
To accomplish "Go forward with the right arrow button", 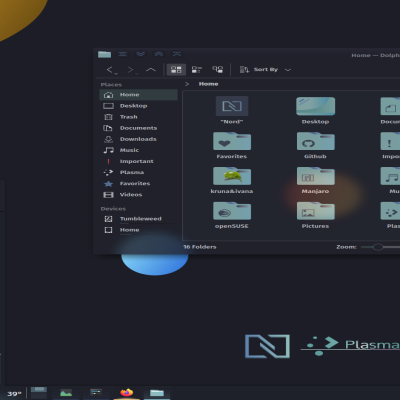I will pyautogui.click(x=132, y=70).
